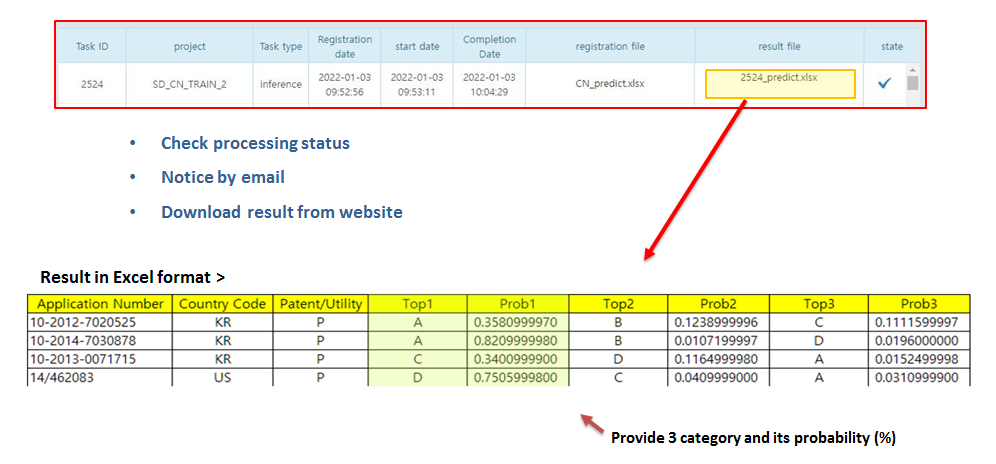This screenshot has height=464, width=996.
Task: Open the CN_predict.xlsx registration file
Action: coord(610,84)
